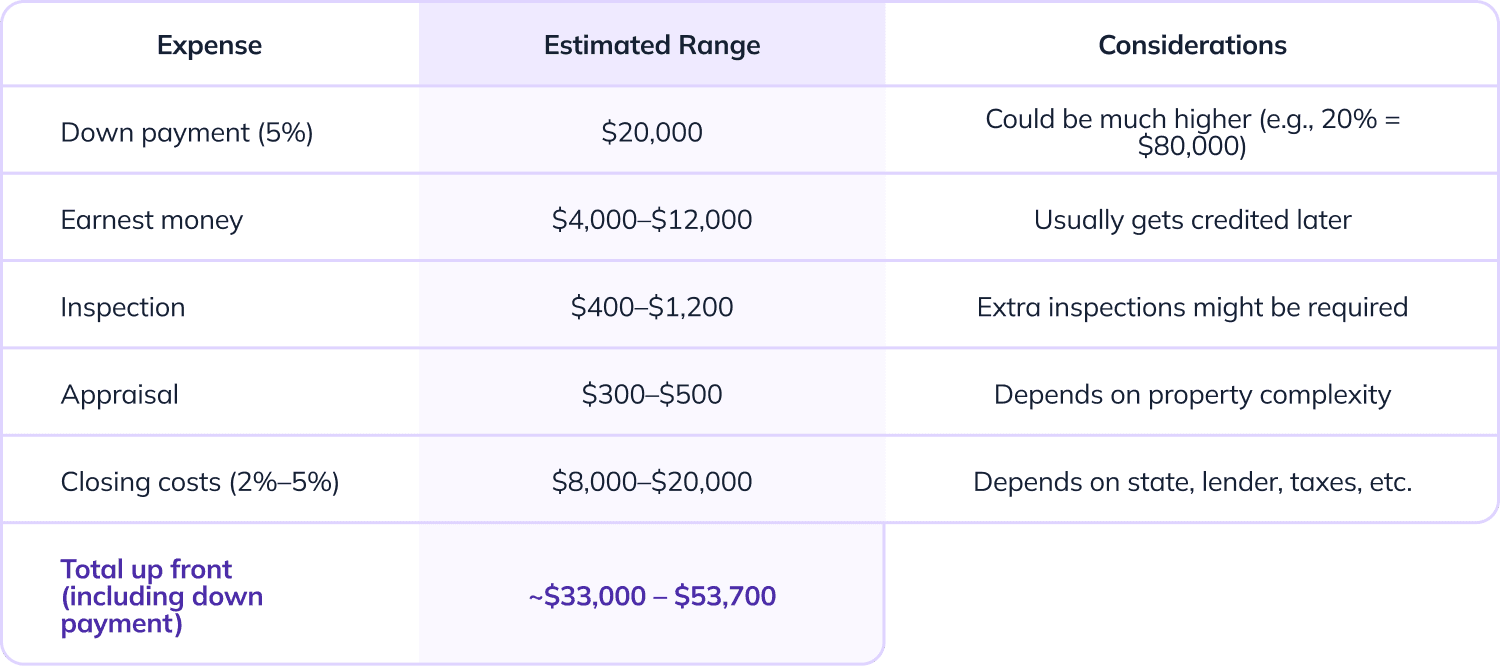Select the 'Could be much higher' note

1192,132
